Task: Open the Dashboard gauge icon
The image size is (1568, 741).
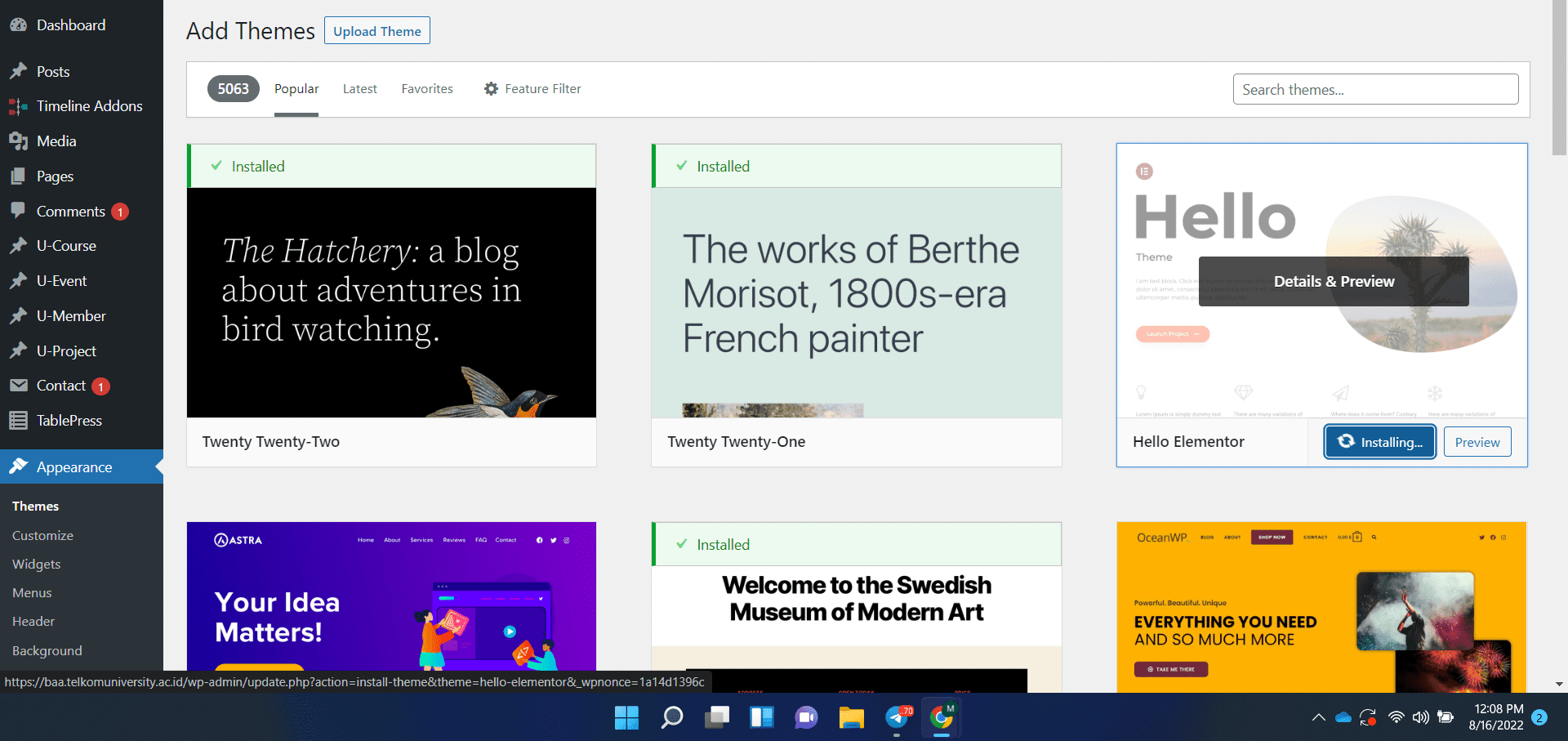Action: pos(18,25)
